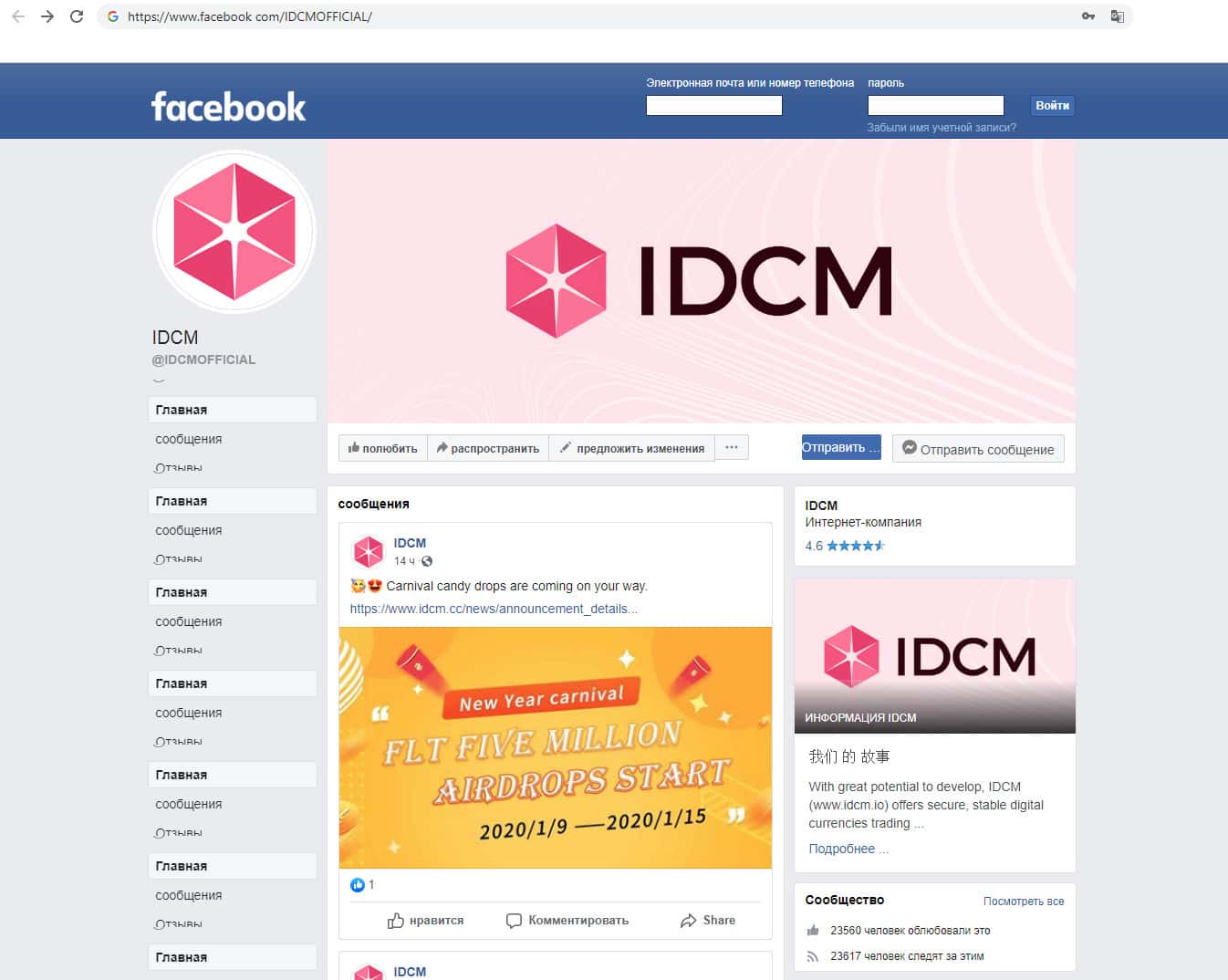
Task: Click the blue Отправить button
Action: point(841,447)
